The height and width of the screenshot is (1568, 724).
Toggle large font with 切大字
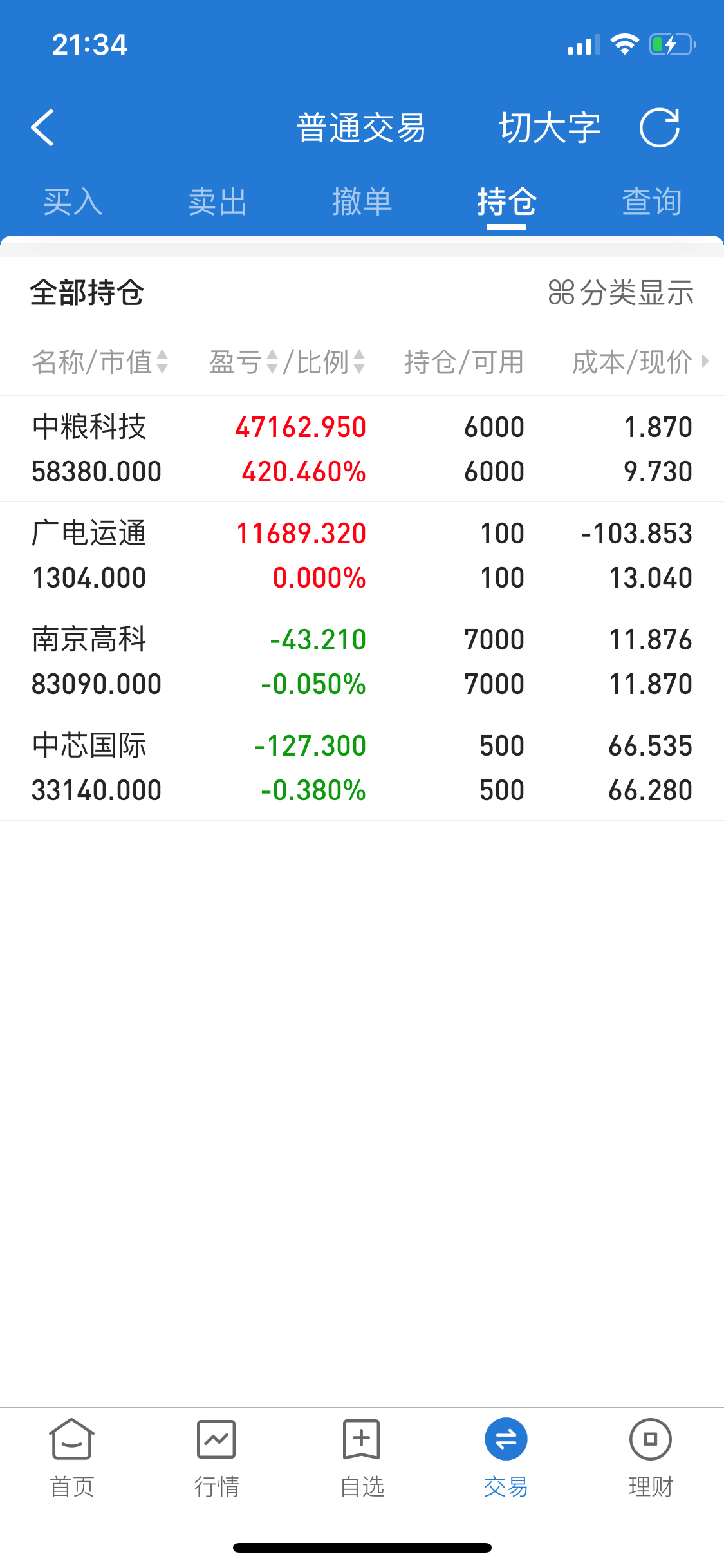click(x=550, y=127)
